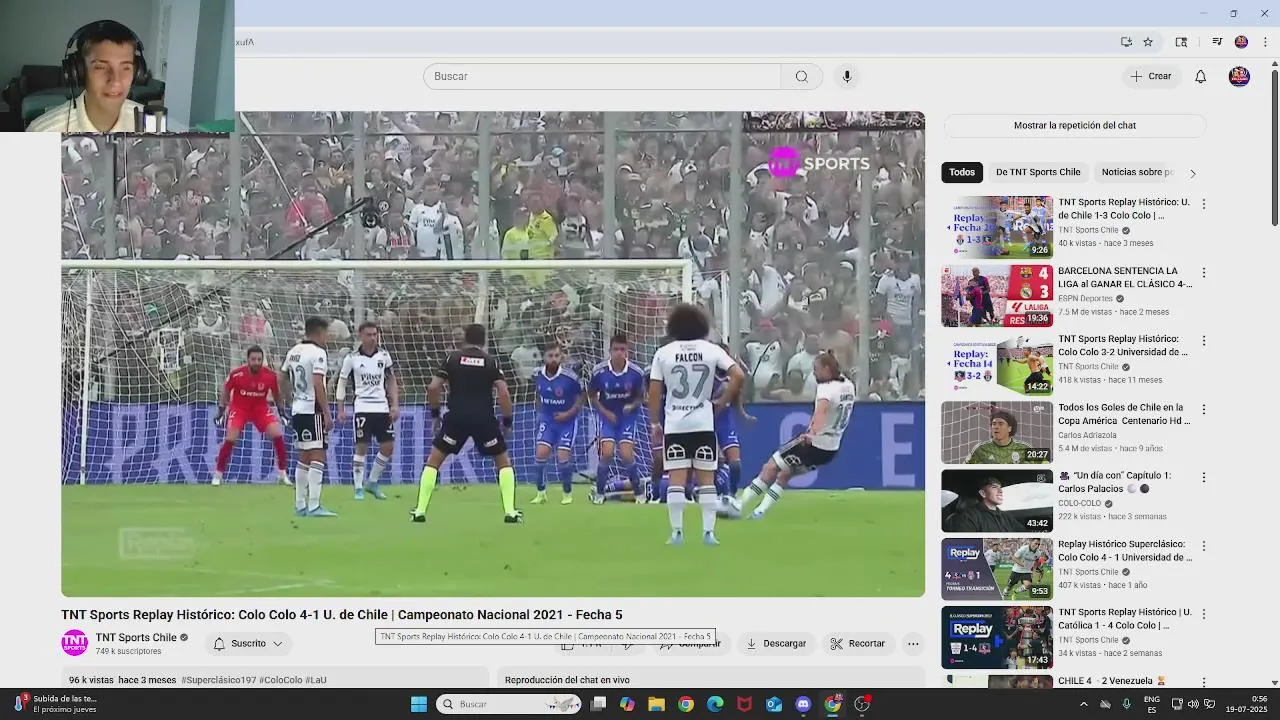1280x720 pixels.
Task: Open File Explorer from the taskbar
Action: pos(656,704)
